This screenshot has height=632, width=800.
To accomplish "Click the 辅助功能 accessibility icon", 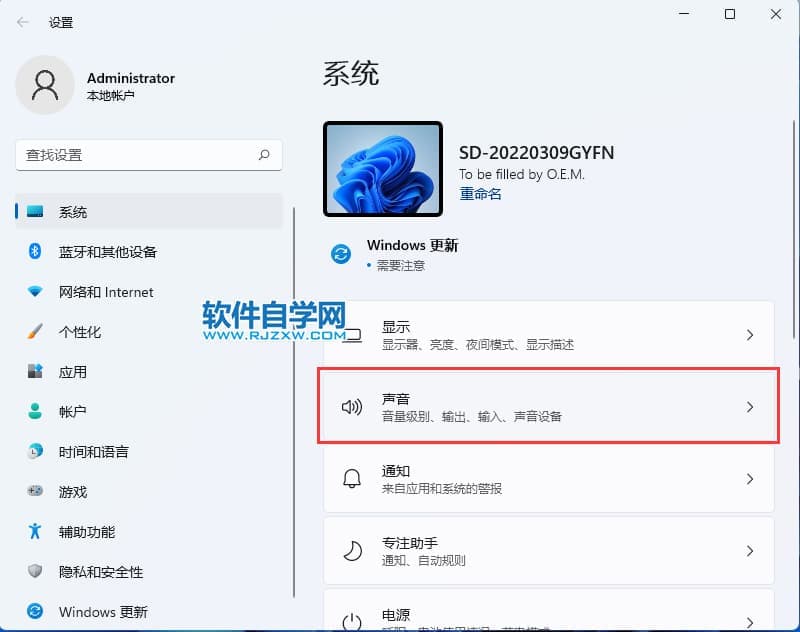I will pyautogui.click(x=35, y=532).
